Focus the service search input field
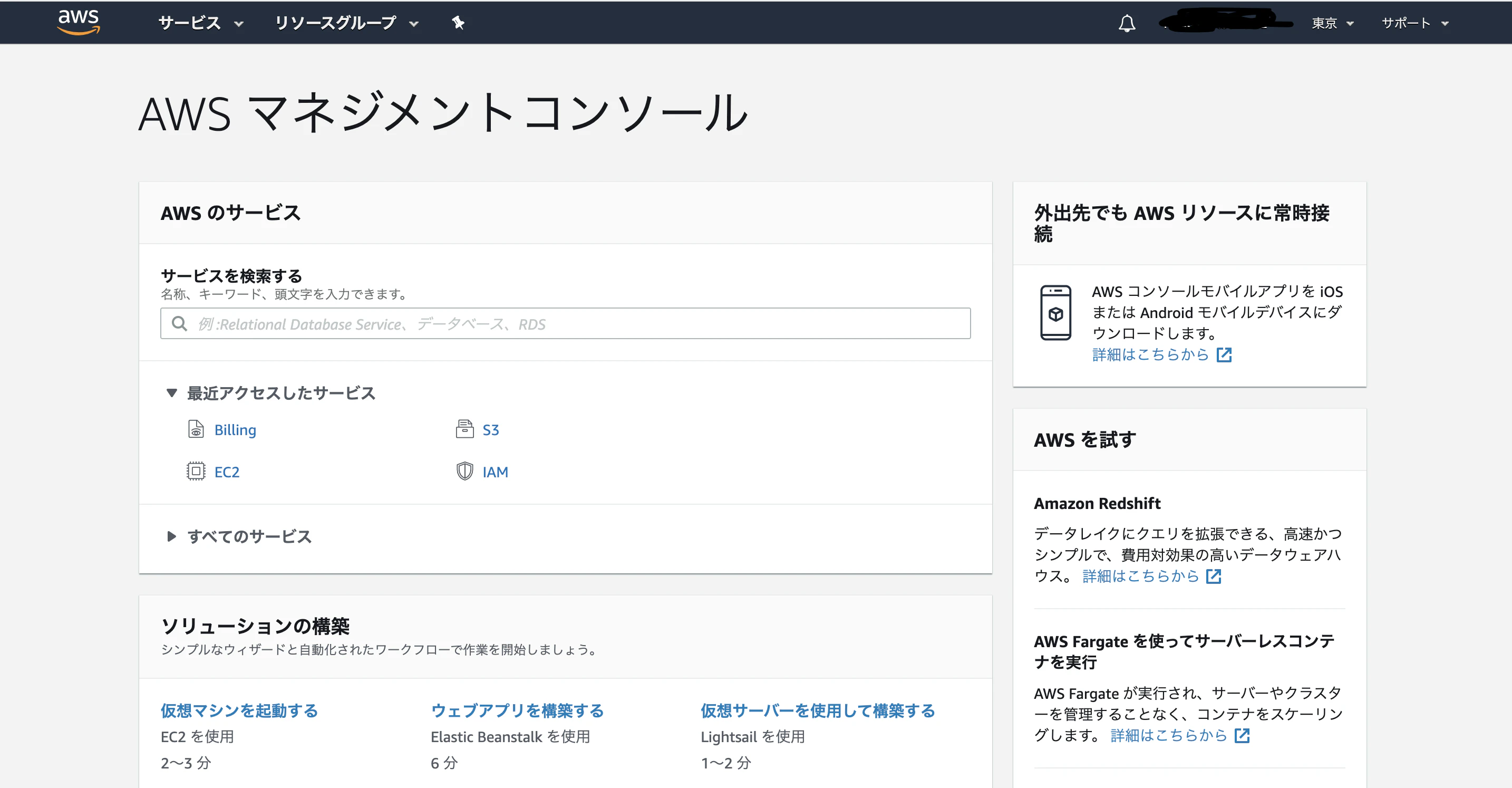The image size is (1512, 788). click(x=565, y=323)
